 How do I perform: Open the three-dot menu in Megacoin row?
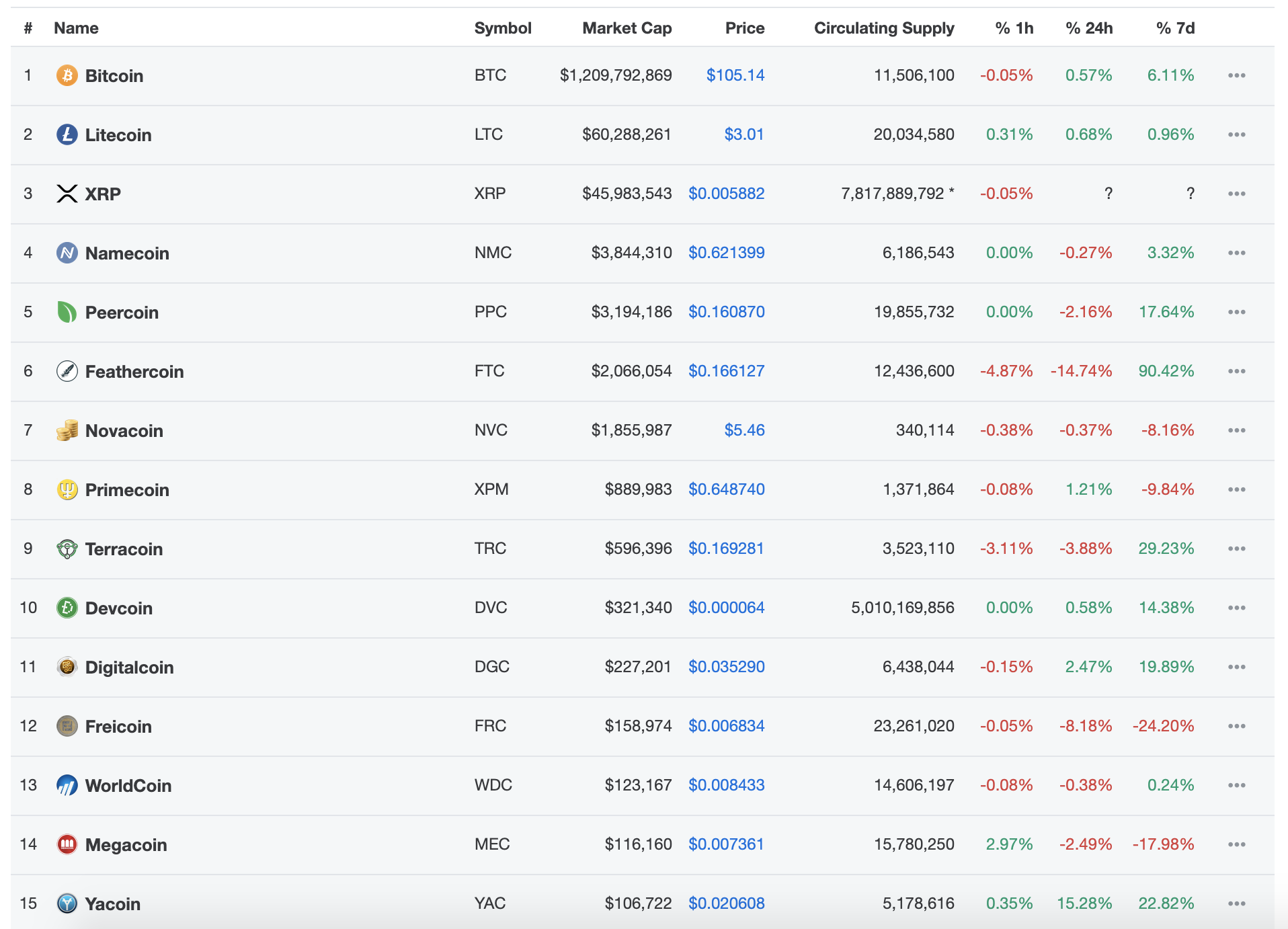1236,844
